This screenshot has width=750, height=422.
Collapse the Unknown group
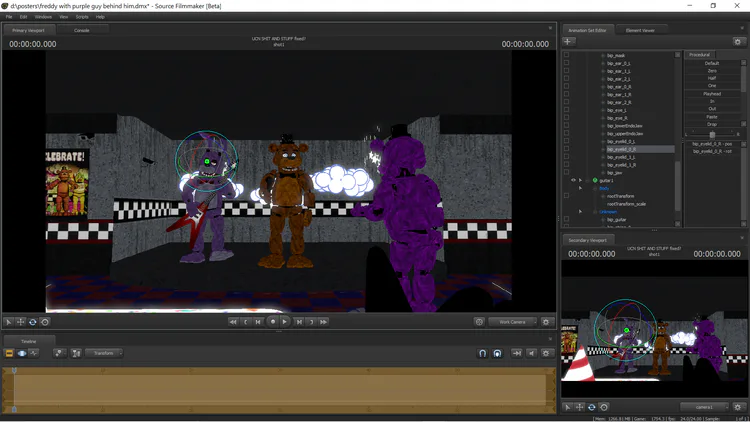pos(581,211)
